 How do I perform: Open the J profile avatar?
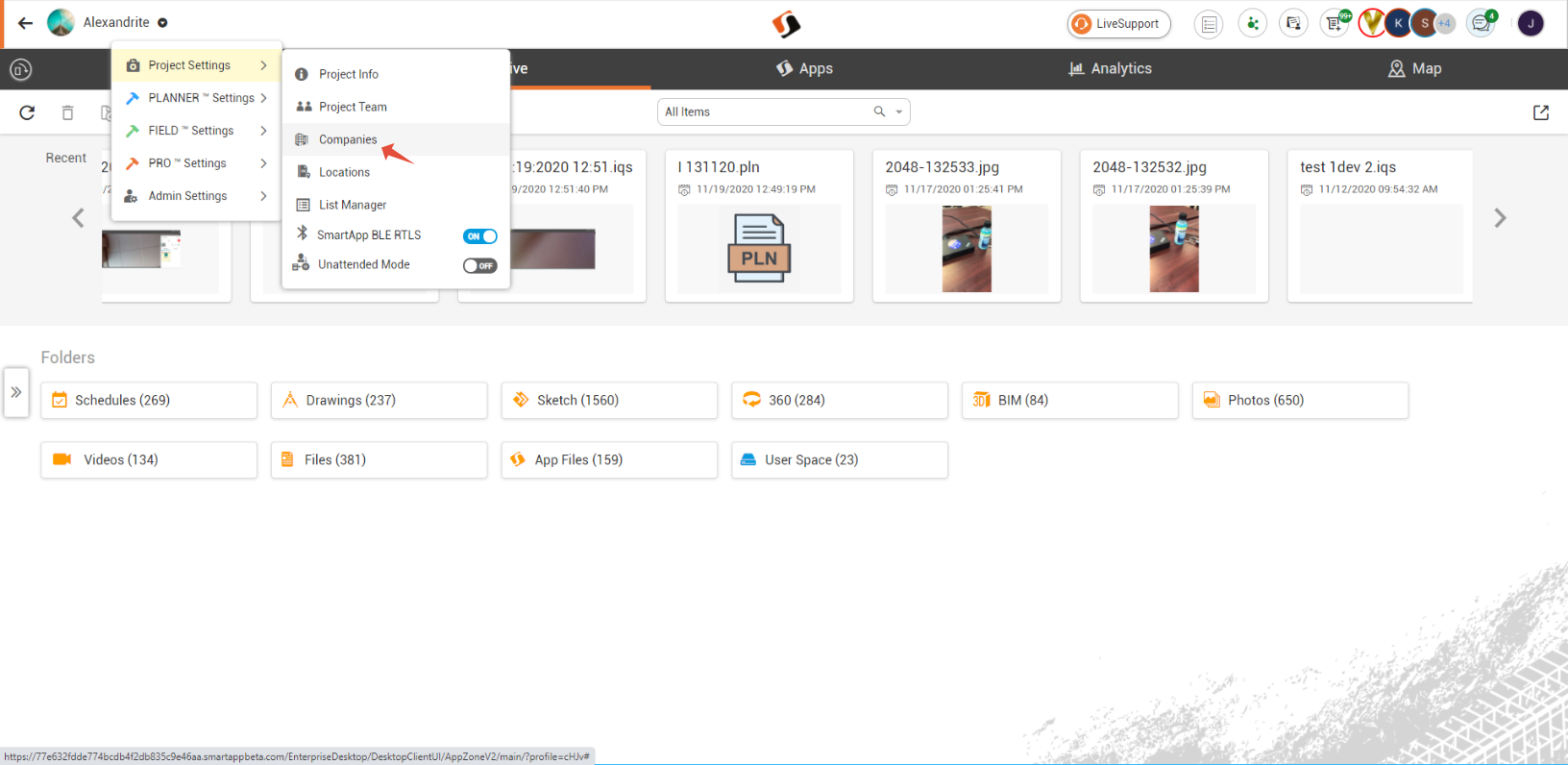point(1531,23)
